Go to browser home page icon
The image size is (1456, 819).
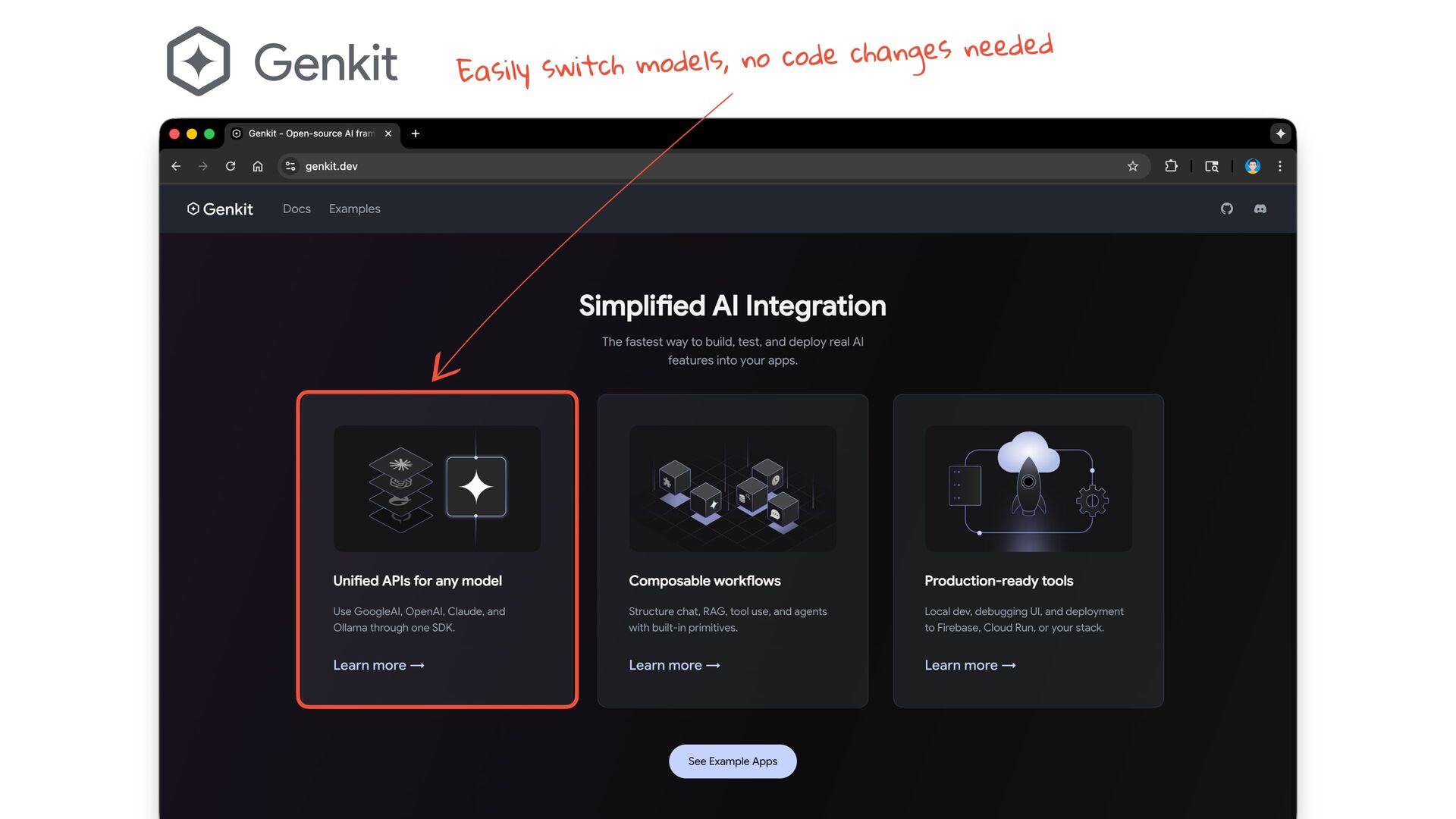click(x=258, y=166)
